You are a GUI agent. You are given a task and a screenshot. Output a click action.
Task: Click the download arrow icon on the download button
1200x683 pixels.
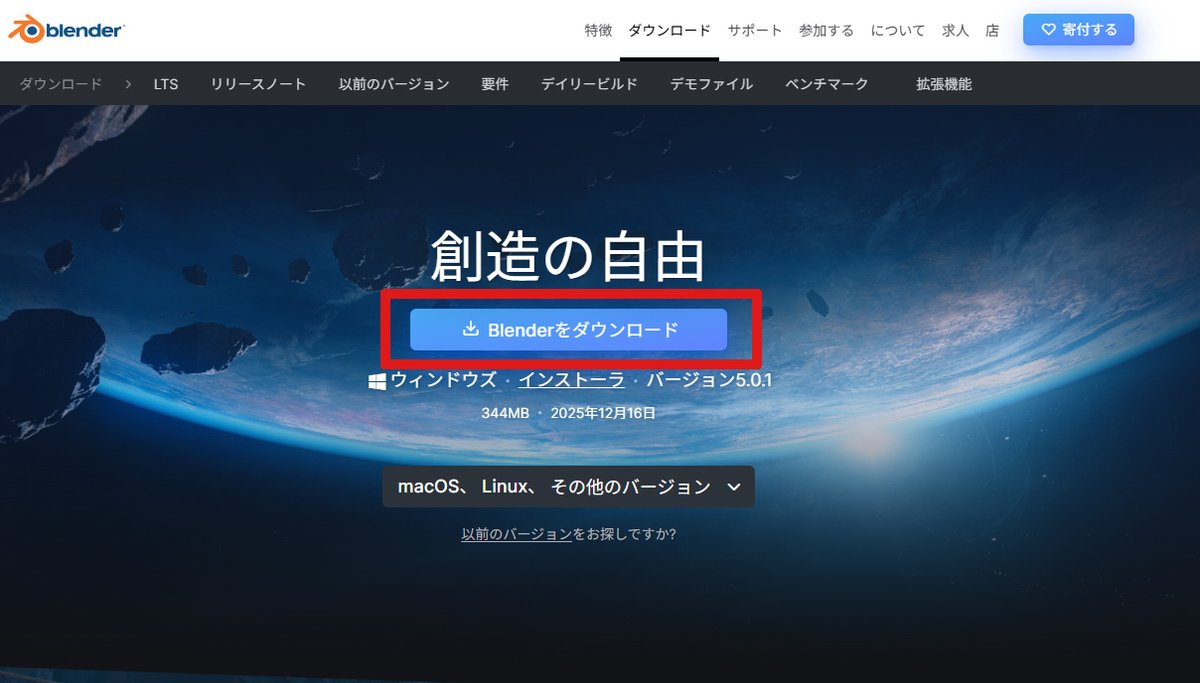pos(471,329)
